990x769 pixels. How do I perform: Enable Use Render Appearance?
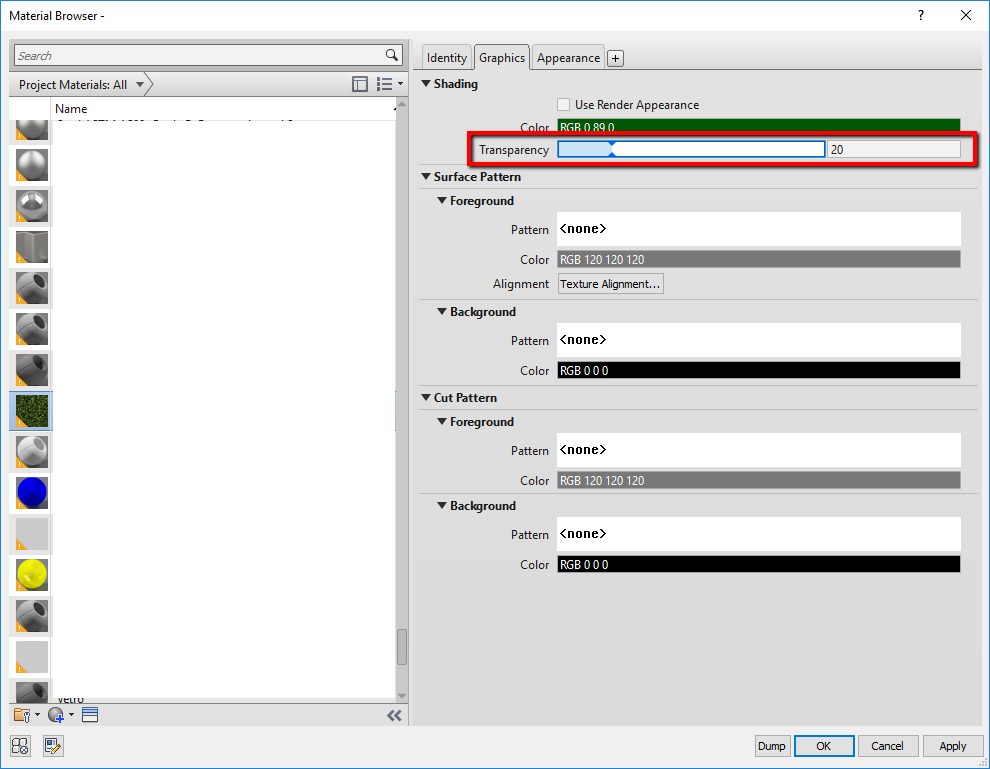coord(563,104)
